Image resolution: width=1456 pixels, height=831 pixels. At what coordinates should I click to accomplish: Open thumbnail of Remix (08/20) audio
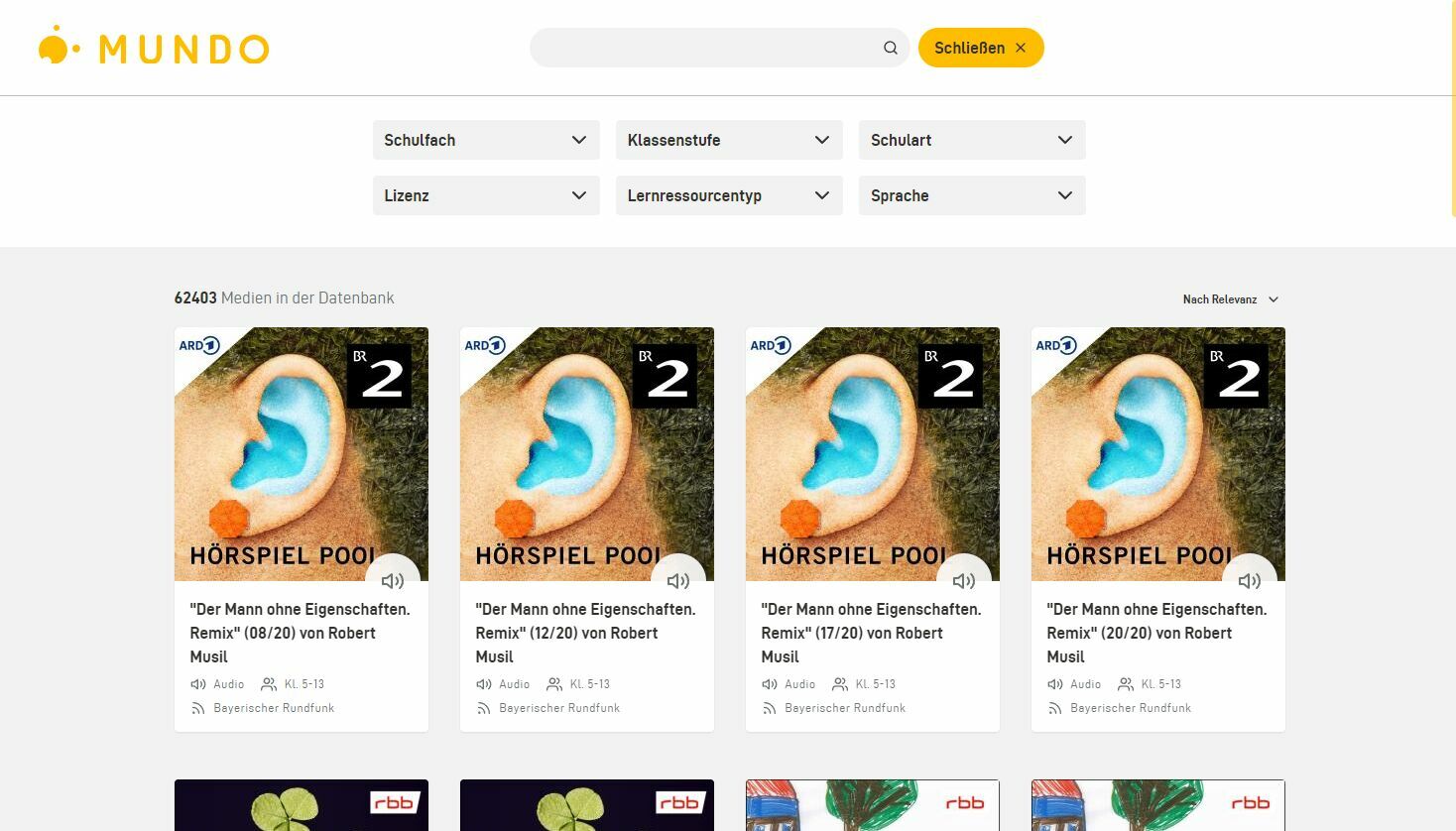(x=302, y=454)
